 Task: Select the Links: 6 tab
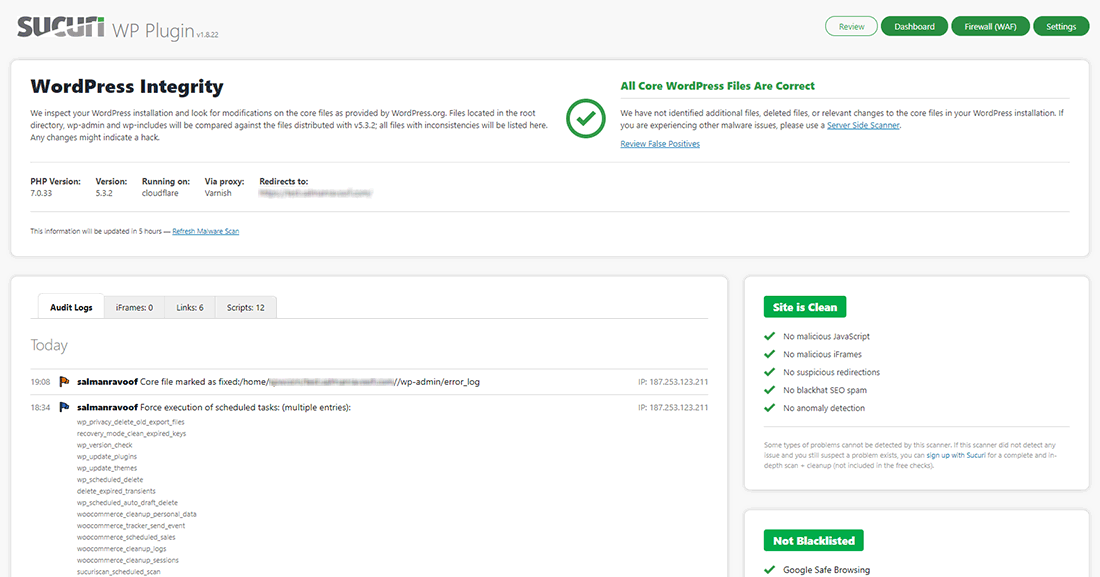click(x=189, y=307)
